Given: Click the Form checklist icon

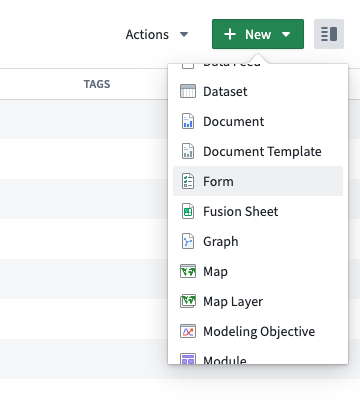Looking at the screenshot, I should 188,181.
